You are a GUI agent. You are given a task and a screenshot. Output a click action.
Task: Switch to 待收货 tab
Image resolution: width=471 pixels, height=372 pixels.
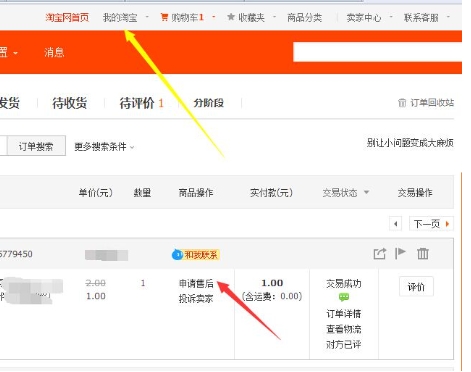pos(70,103)
